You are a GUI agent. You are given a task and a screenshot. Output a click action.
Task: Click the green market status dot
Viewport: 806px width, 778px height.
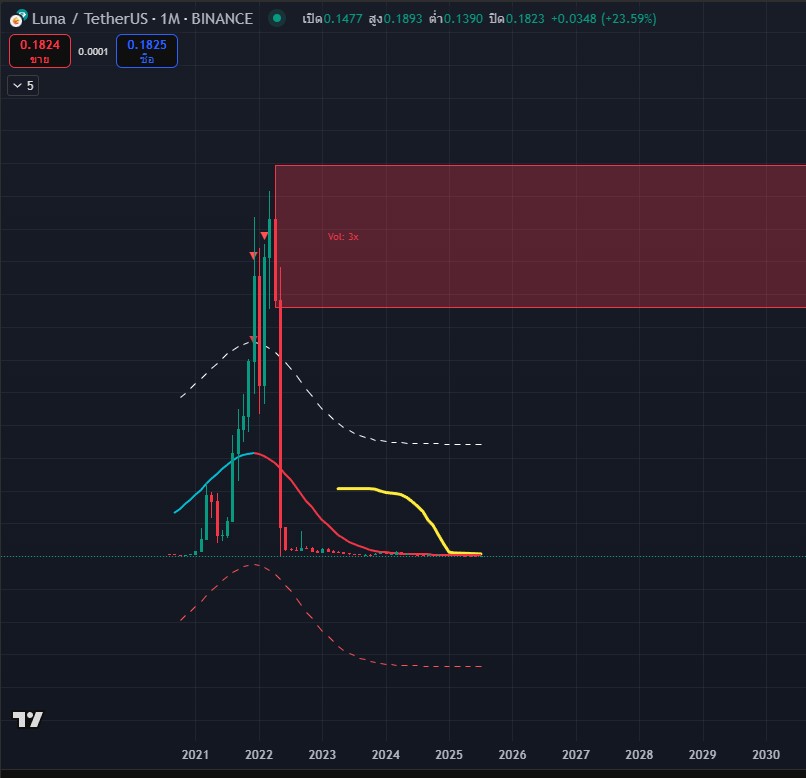(277, 18)
